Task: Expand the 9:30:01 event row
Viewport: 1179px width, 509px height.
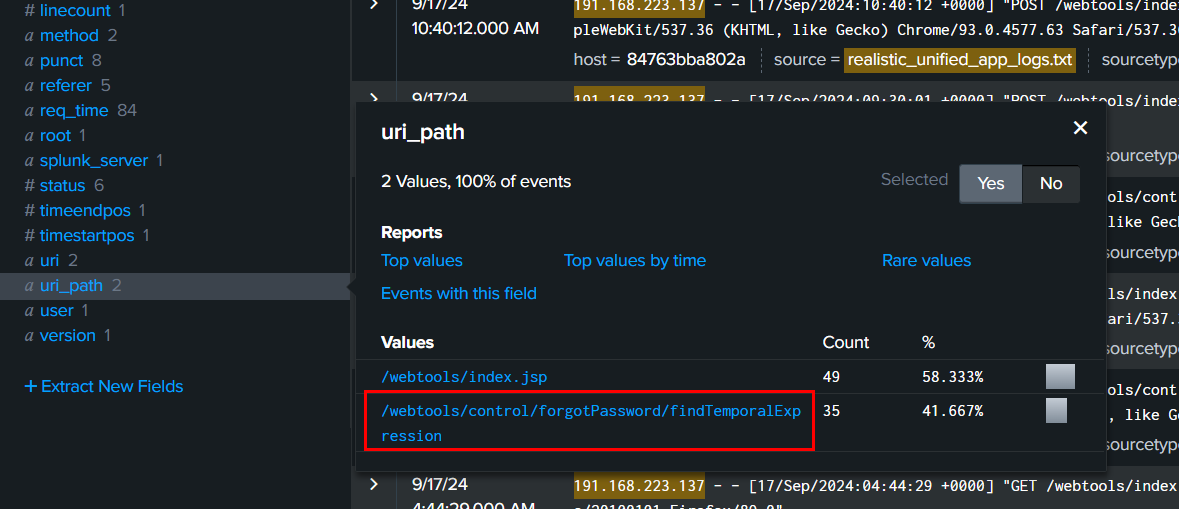Action: coord(374,97)
